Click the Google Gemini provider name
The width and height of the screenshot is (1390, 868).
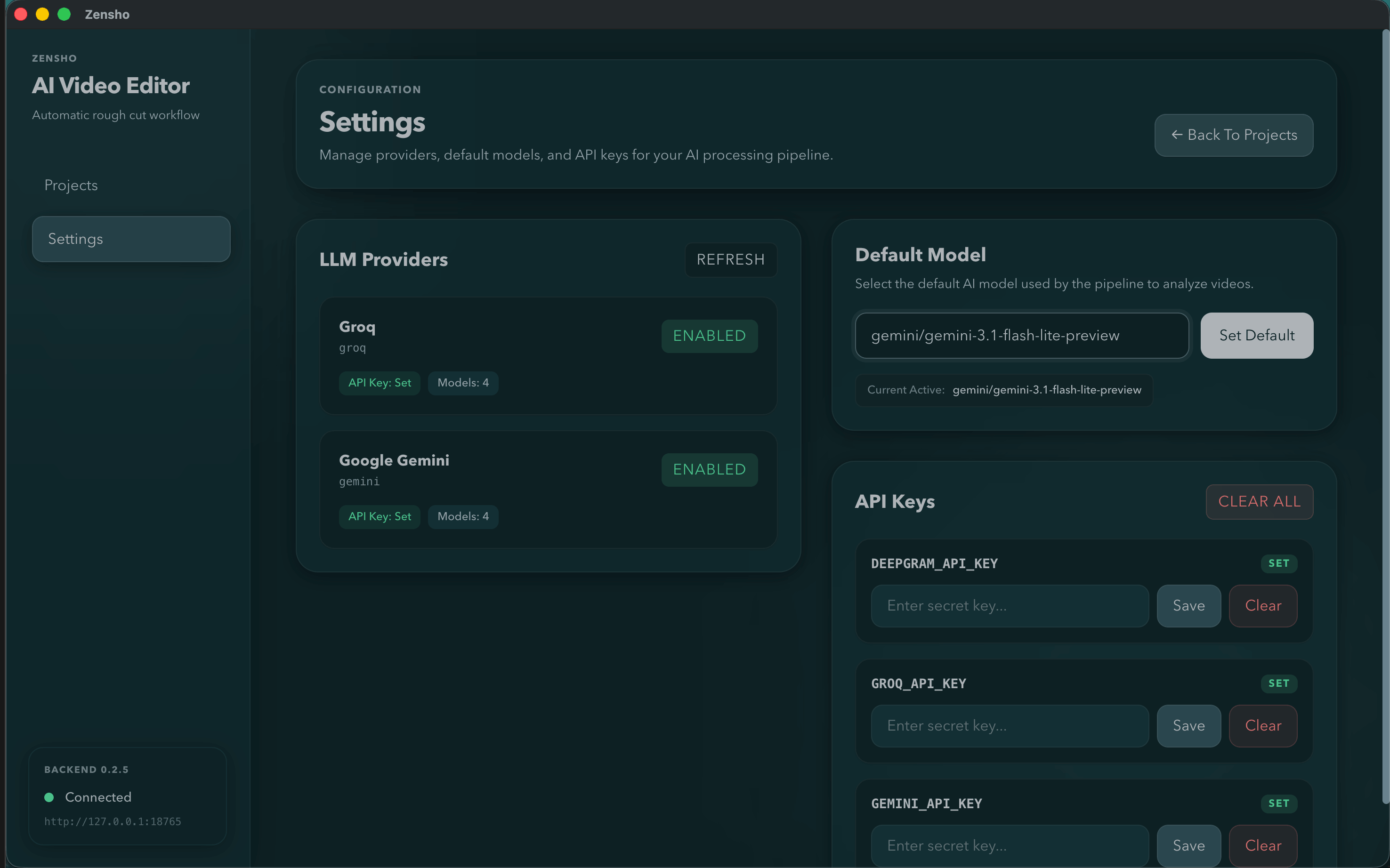394,460
